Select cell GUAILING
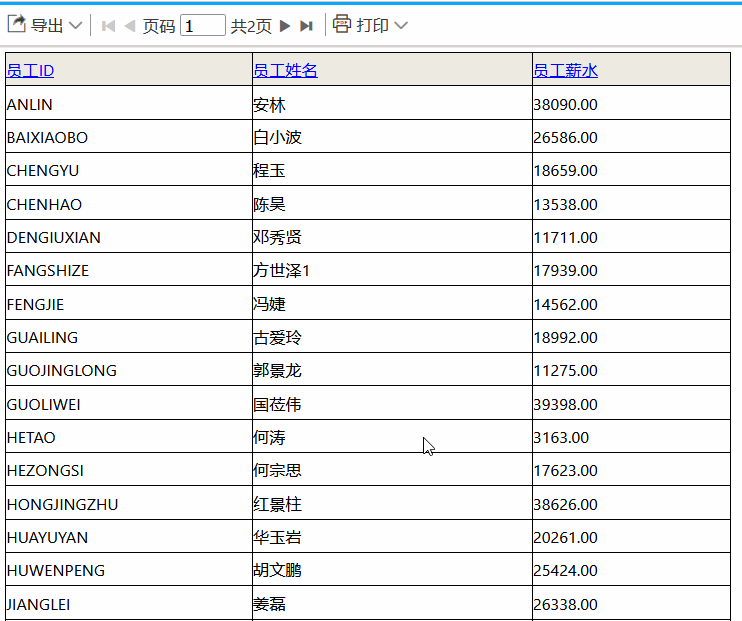The width and height of the screenshot is (742, 621). click(x=129, y=336)
